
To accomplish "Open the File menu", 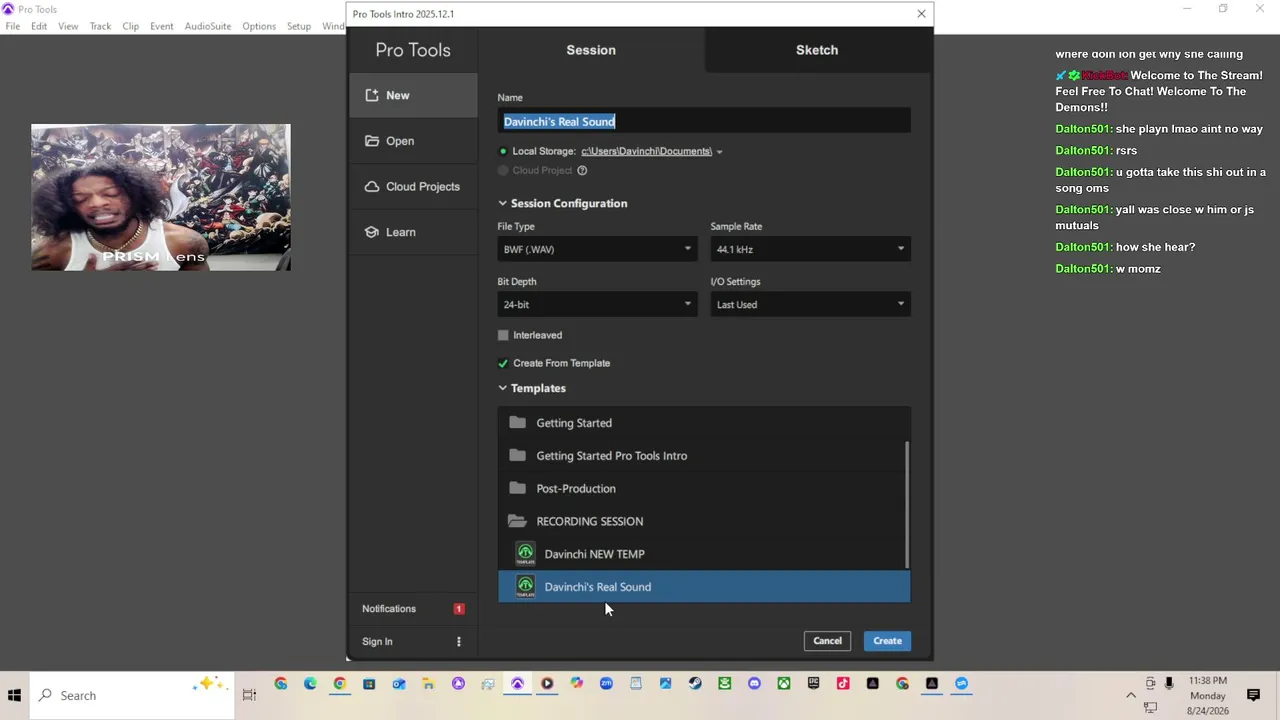I will [12, 26].
